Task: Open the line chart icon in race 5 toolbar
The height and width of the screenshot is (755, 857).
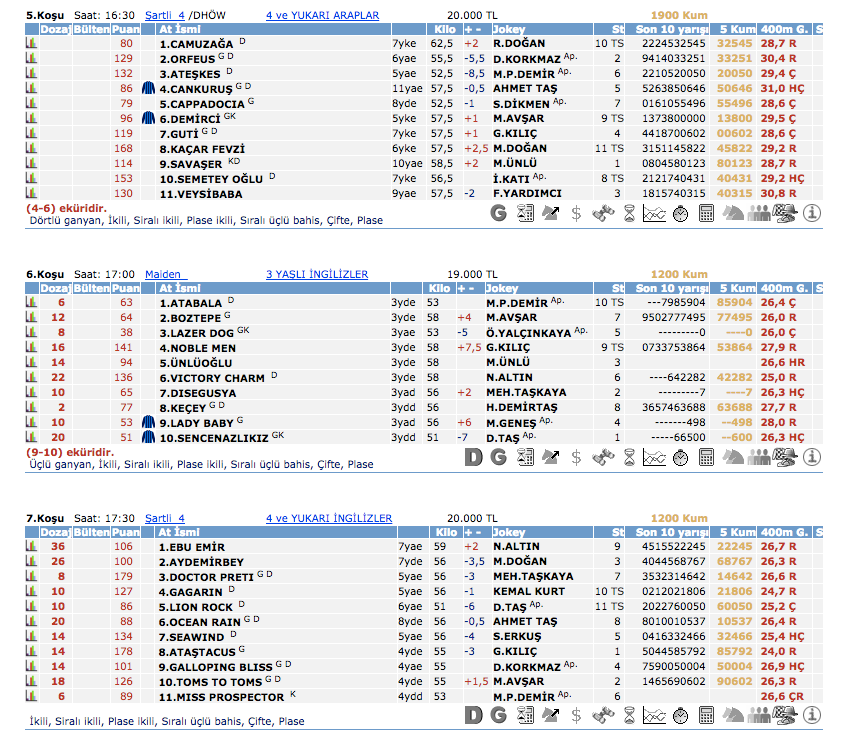Action: (x=654, y=212)
